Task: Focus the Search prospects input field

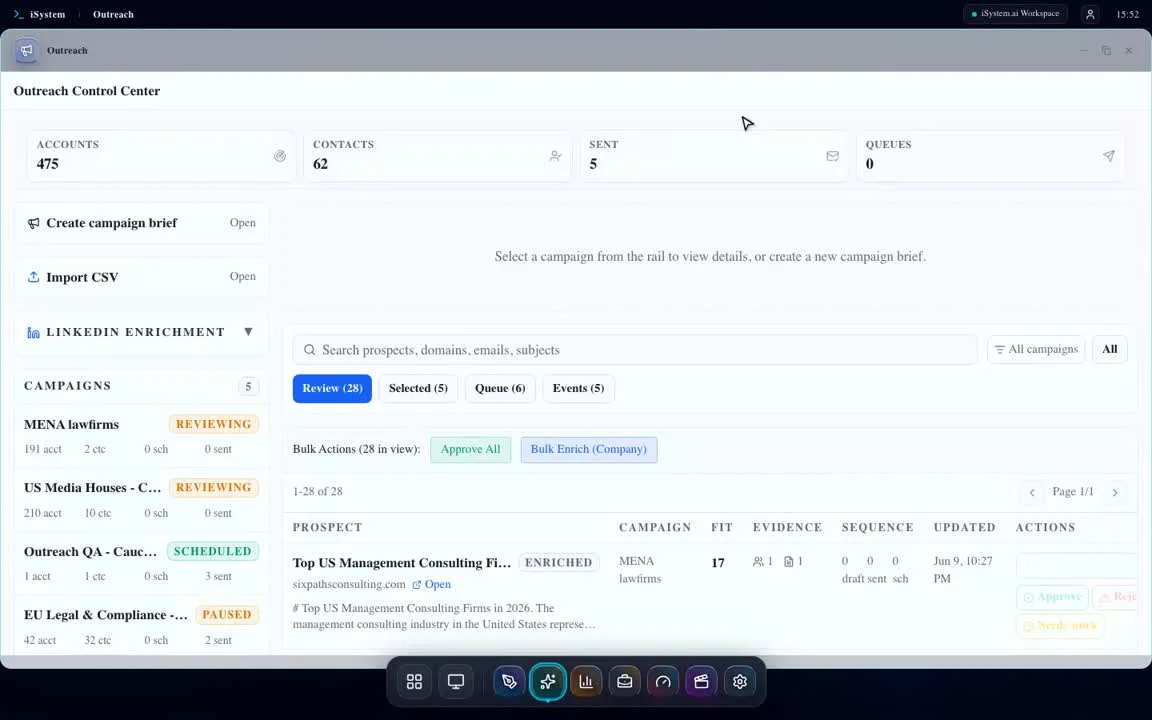Action: tap(635, 350)
